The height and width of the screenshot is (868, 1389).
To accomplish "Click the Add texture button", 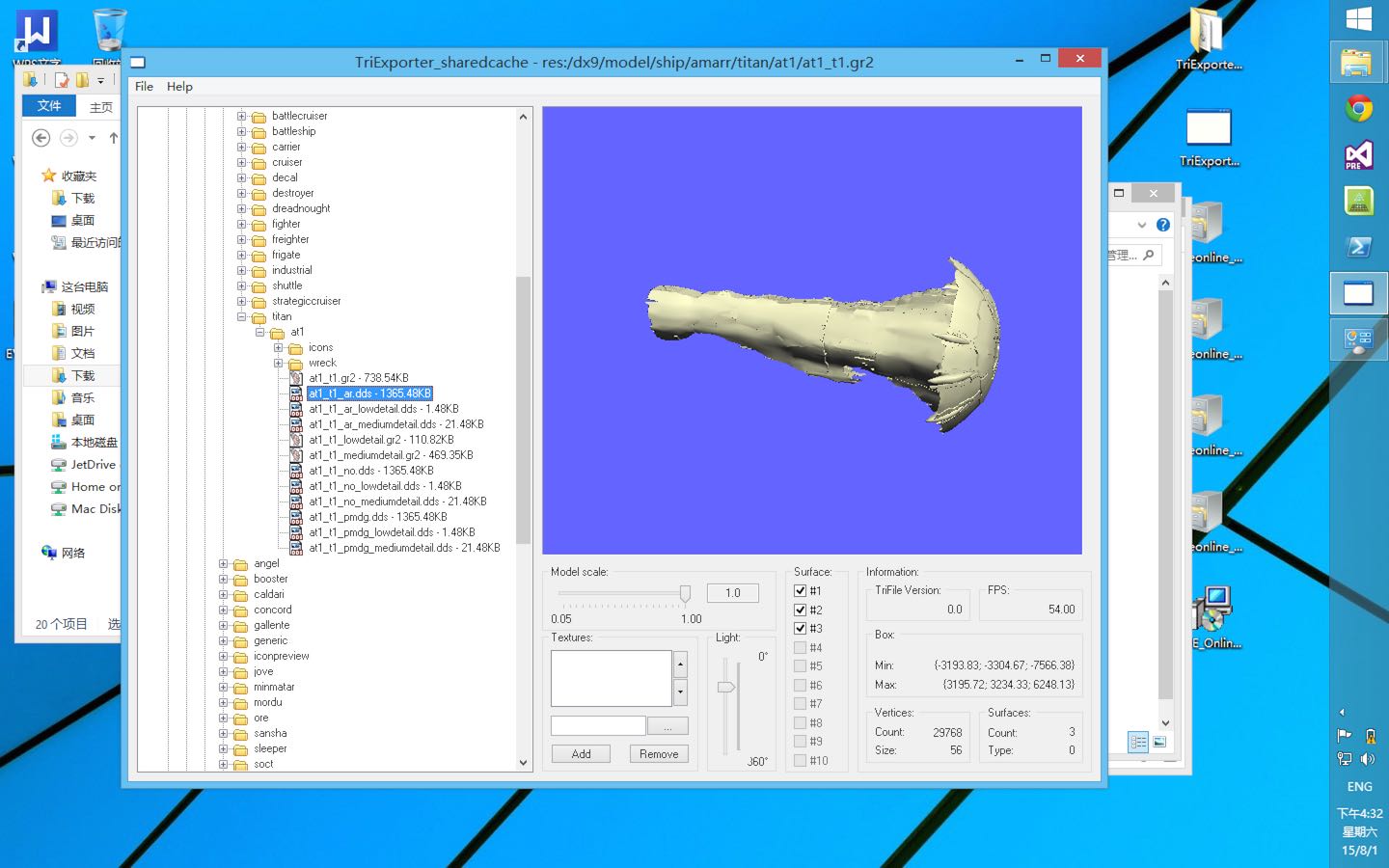I will click(581, 754).
